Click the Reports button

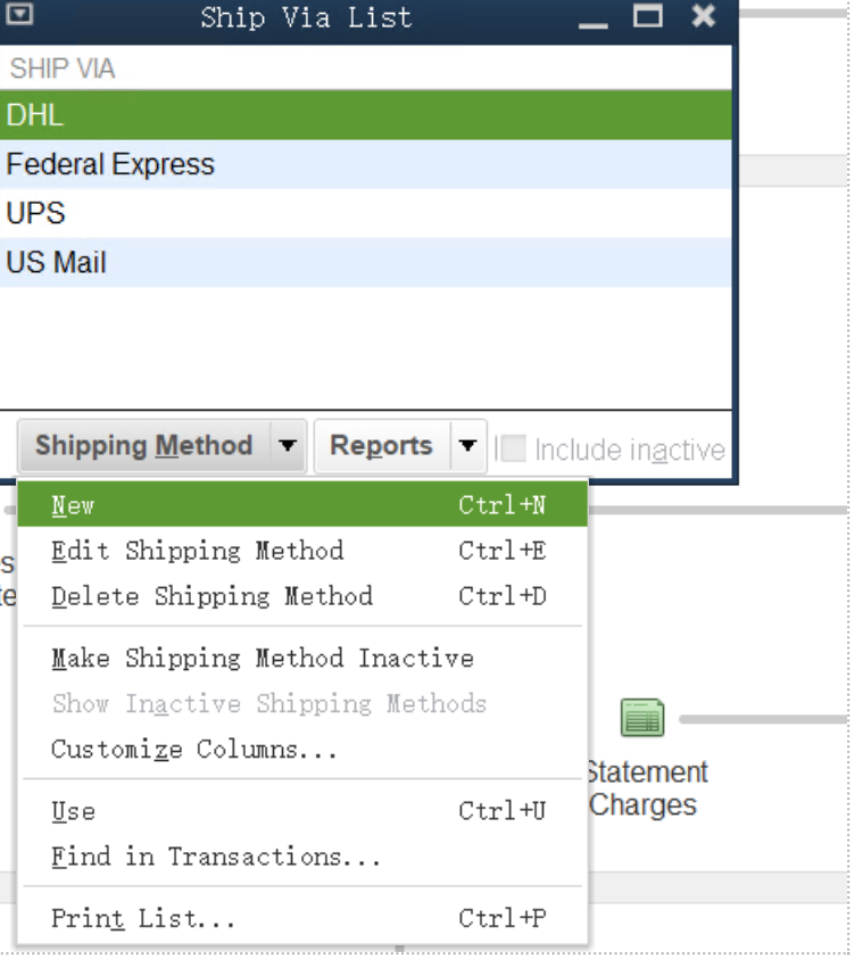[381, 446]
